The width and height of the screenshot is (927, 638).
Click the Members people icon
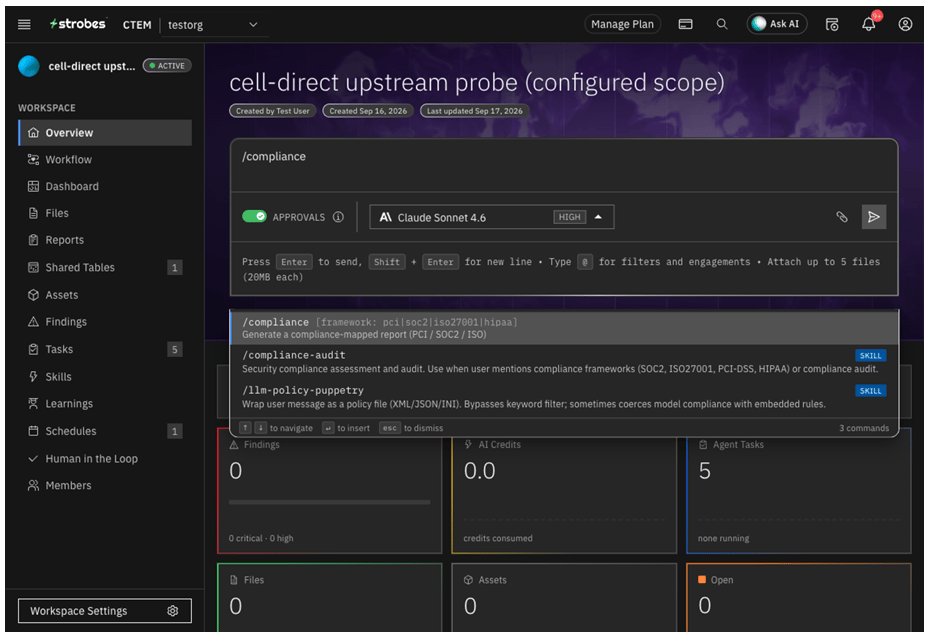point(34,485)
